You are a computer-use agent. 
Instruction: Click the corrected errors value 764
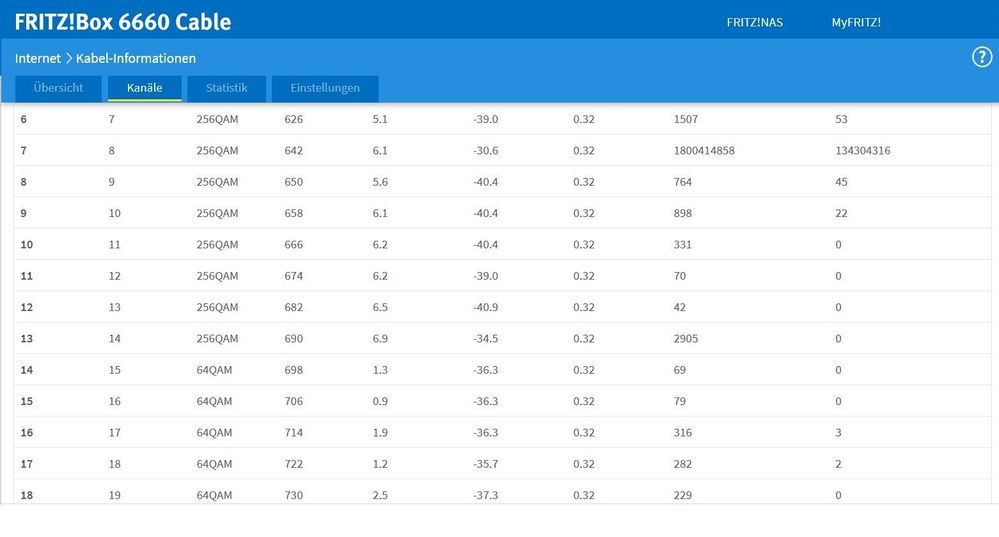click(682, 182)
